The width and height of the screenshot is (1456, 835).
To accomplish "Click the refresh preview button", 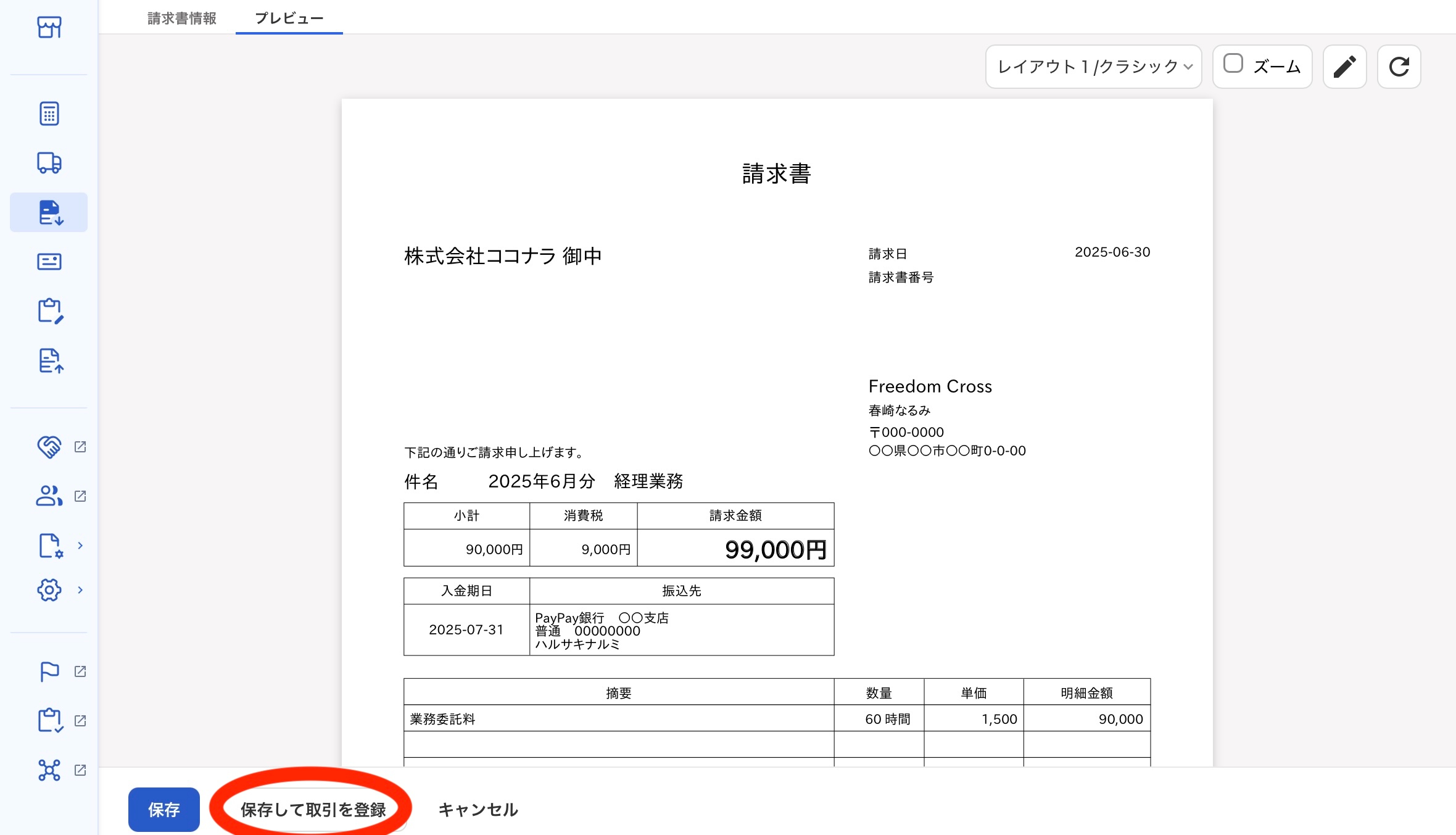I will tap(1399, 67).
